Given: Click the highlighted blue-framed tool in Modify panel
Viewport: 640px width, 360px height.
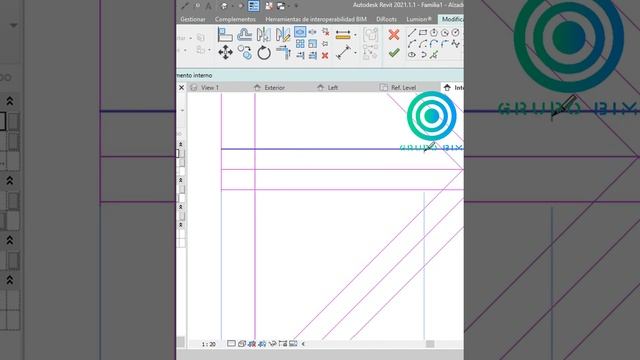Looking at the screenshot, I should coord(300,31).
